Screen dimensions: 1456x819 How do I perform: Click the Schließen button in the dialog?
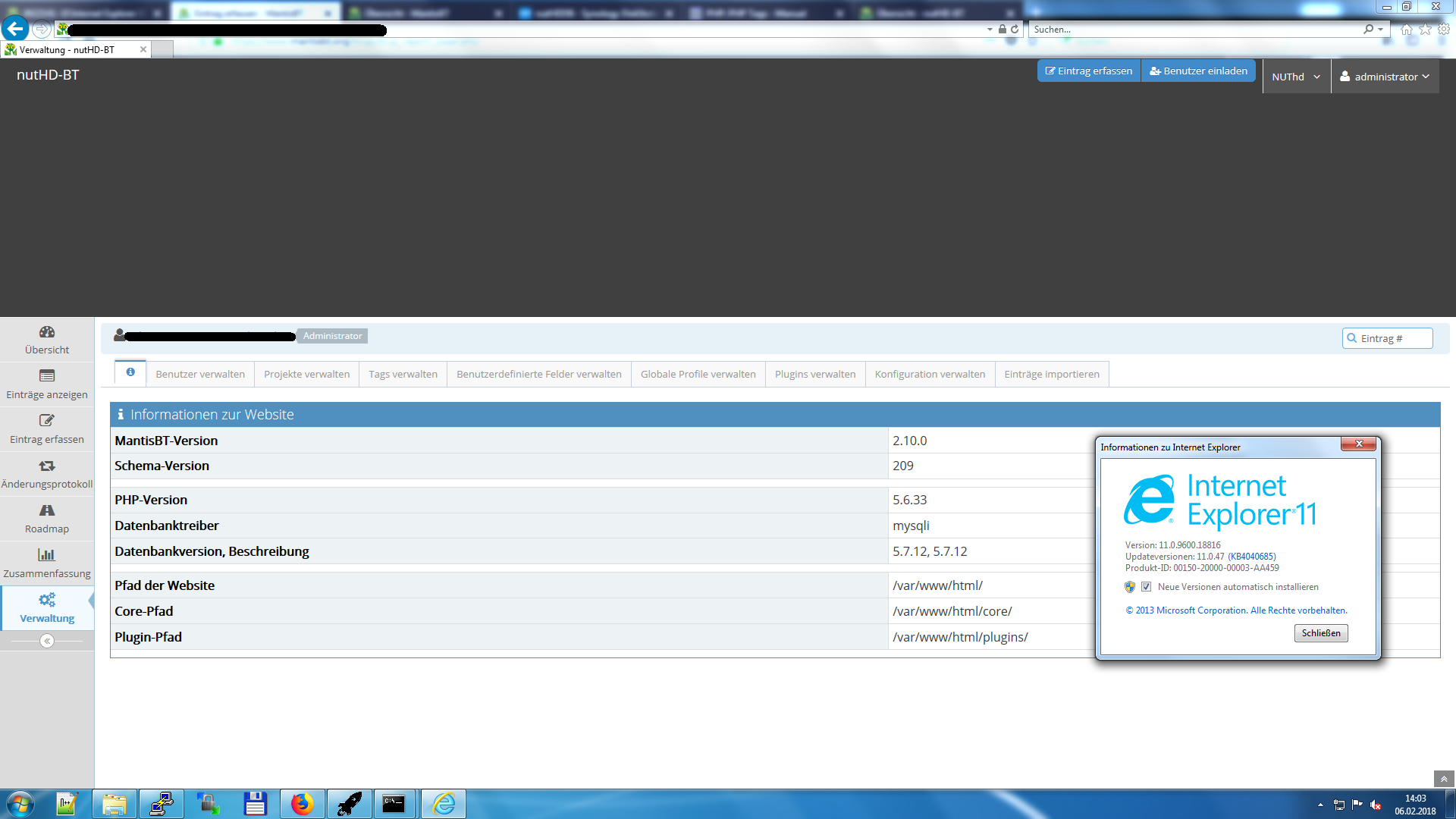pyautogui.click(x=1320, y=633)
